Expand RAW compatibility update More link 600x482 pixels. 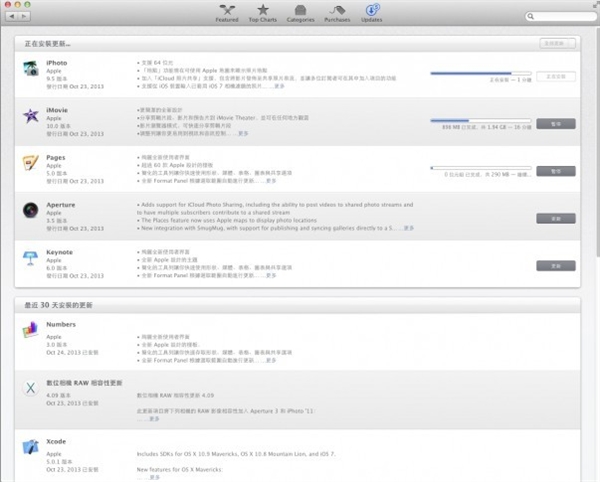154,419
